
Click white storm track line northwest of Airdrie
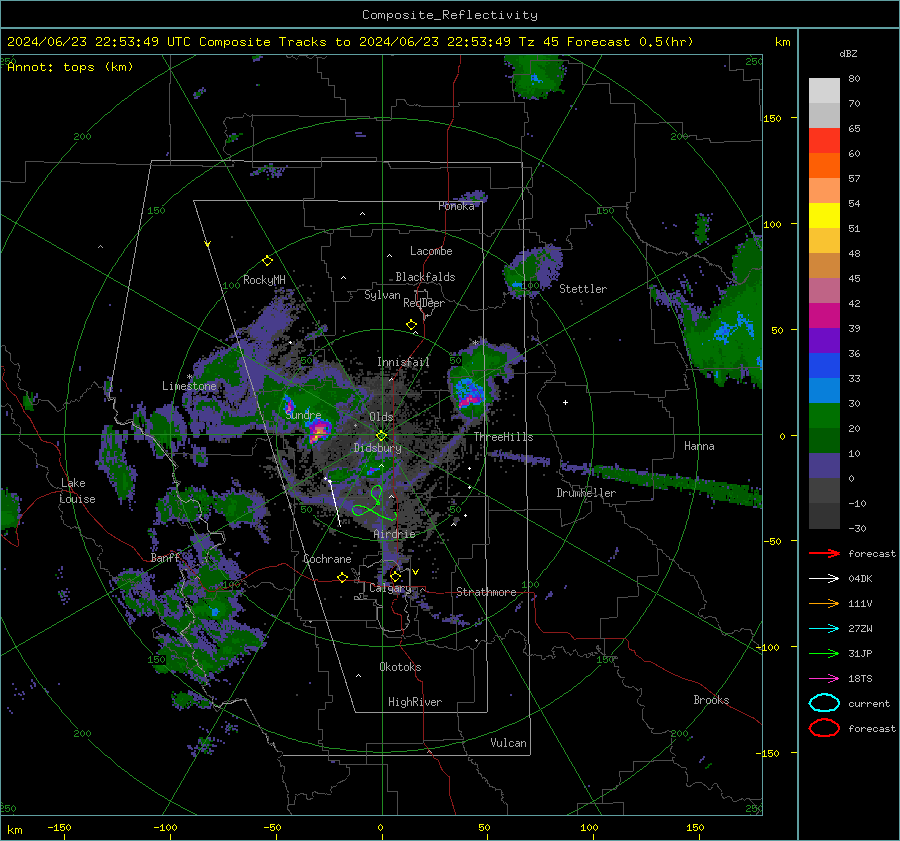(334, 502)
